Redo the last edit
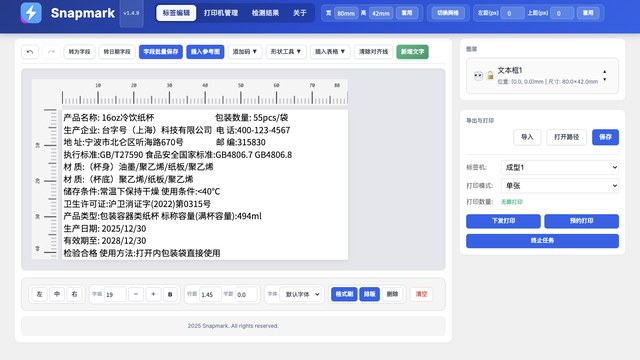The width and height of the screenshot is (640, 360). [x=51, y=52]
